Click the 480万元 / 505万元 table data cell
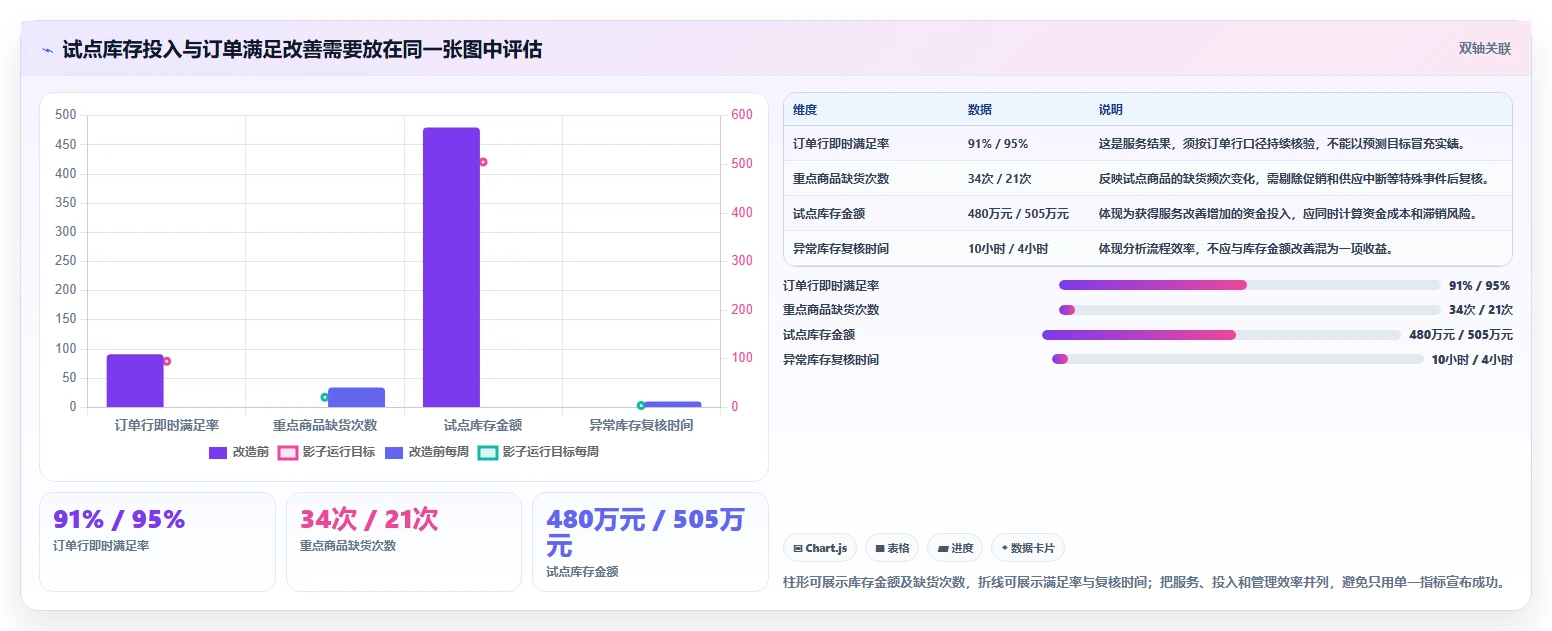1552x631 pixels. 1018,214
